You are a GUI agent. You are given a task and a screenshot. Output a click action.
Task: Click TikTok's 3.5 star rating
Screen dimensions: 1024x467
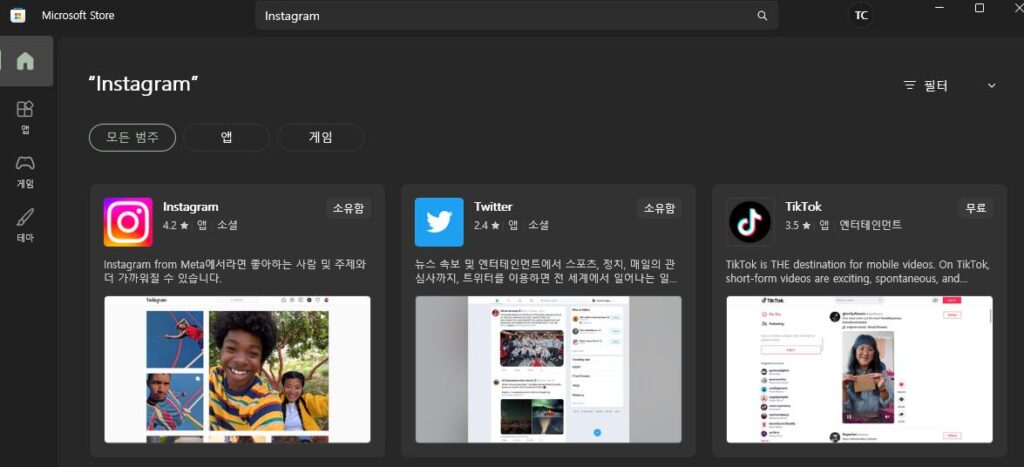click(x=798, y=225)
